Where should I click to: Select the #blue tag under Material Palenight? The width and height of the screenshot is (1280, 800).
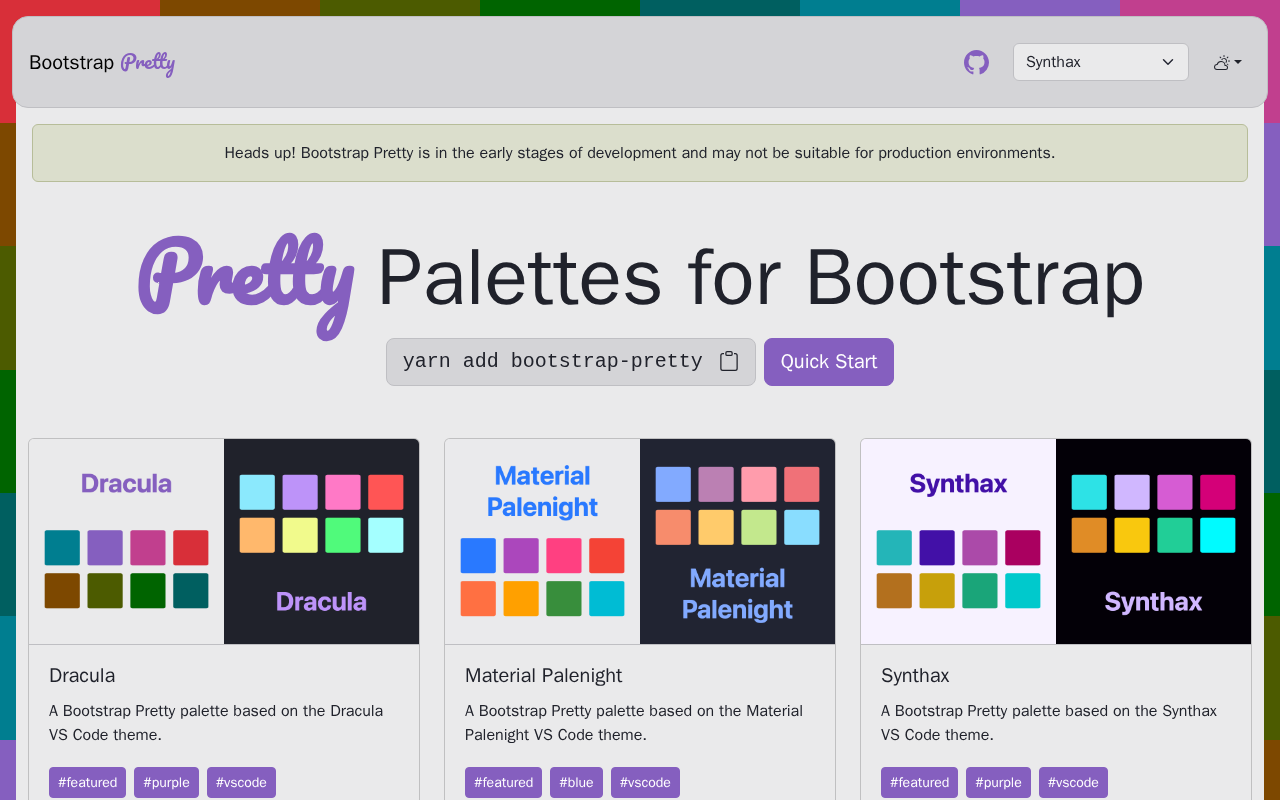[x=577, y=782]
